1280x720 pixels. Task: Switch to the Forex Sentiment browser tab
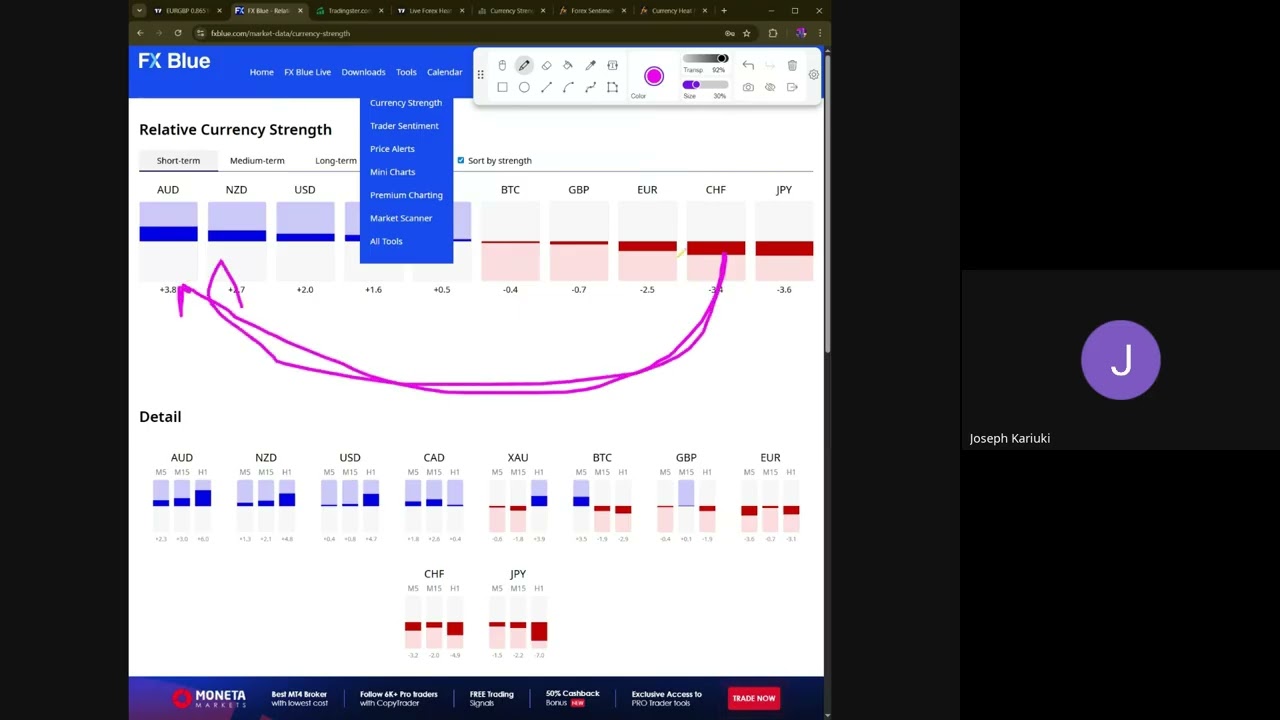tap(591, 10)
